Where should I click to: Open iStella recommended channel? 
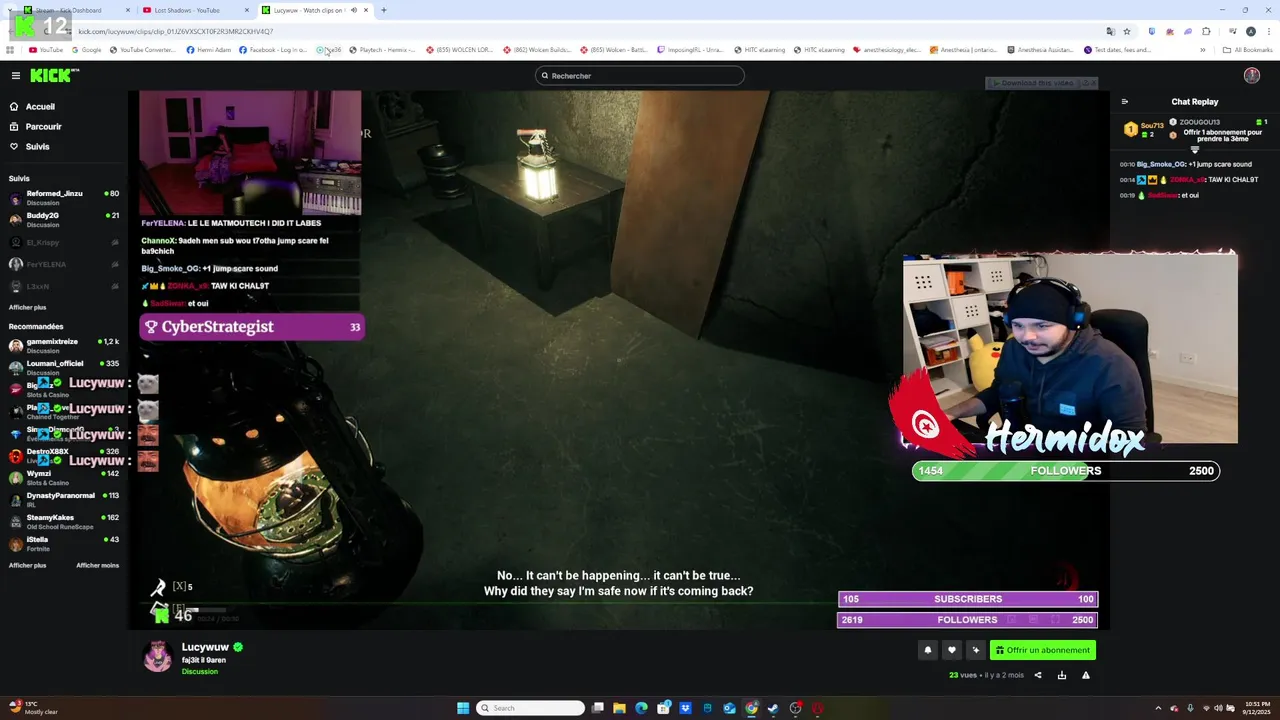pyautogui.click(x=64, y=543)
